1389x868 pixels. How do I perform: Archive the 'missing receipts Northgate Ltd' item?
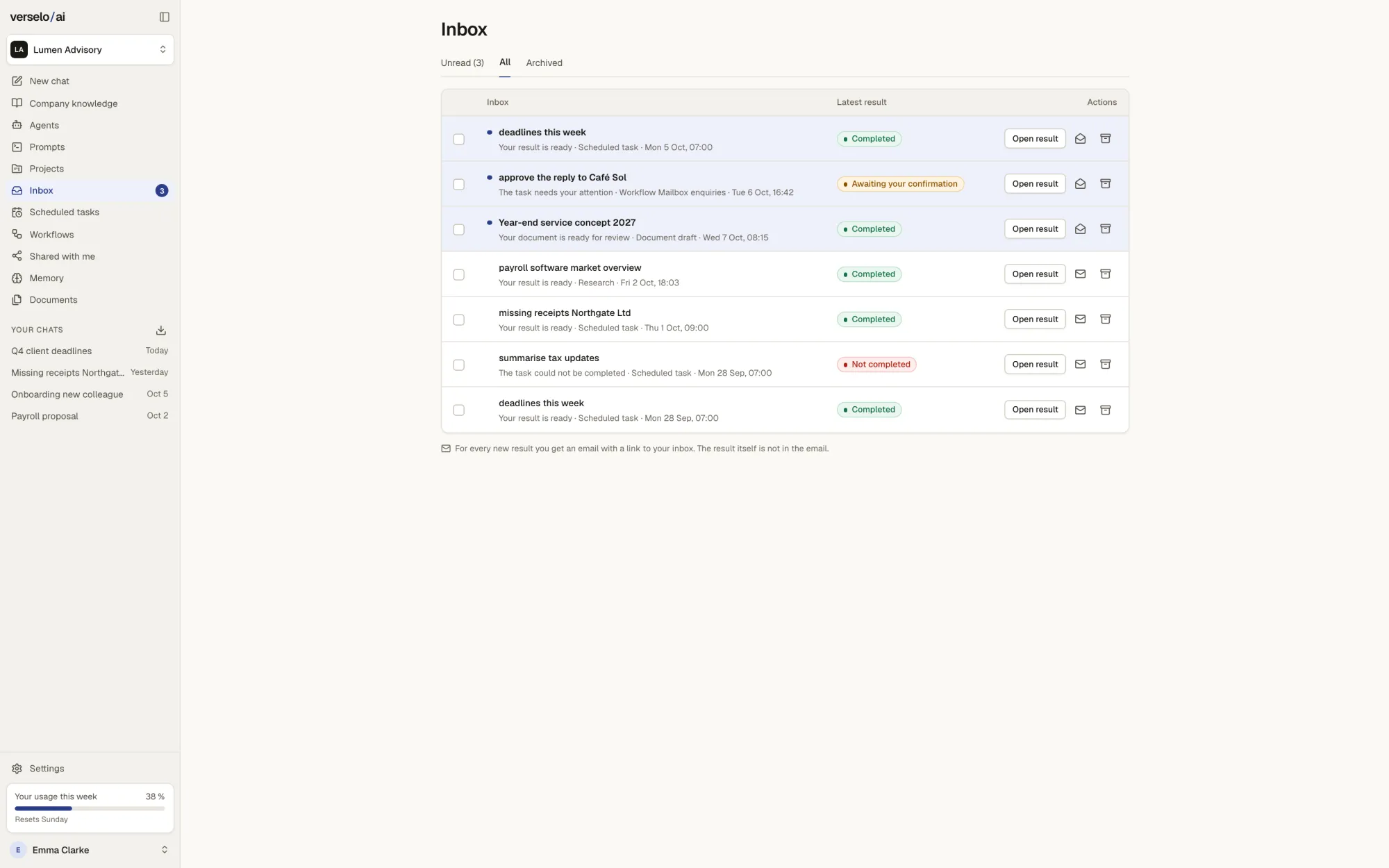pos(1105,319)
